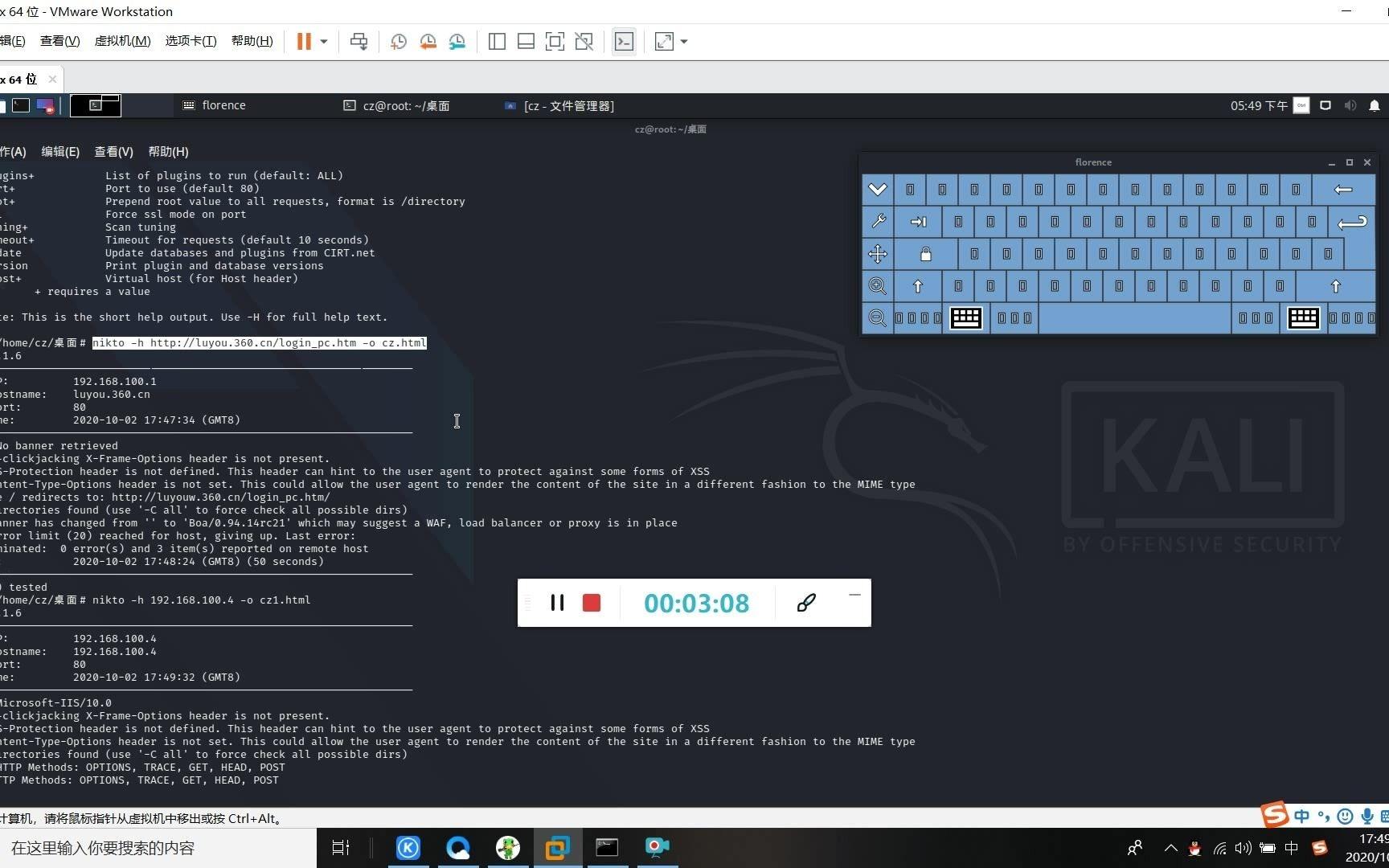The image size is (1389, 868).
Task: Click the Wi-Fi network icon in system tray
Action: 1219,848
